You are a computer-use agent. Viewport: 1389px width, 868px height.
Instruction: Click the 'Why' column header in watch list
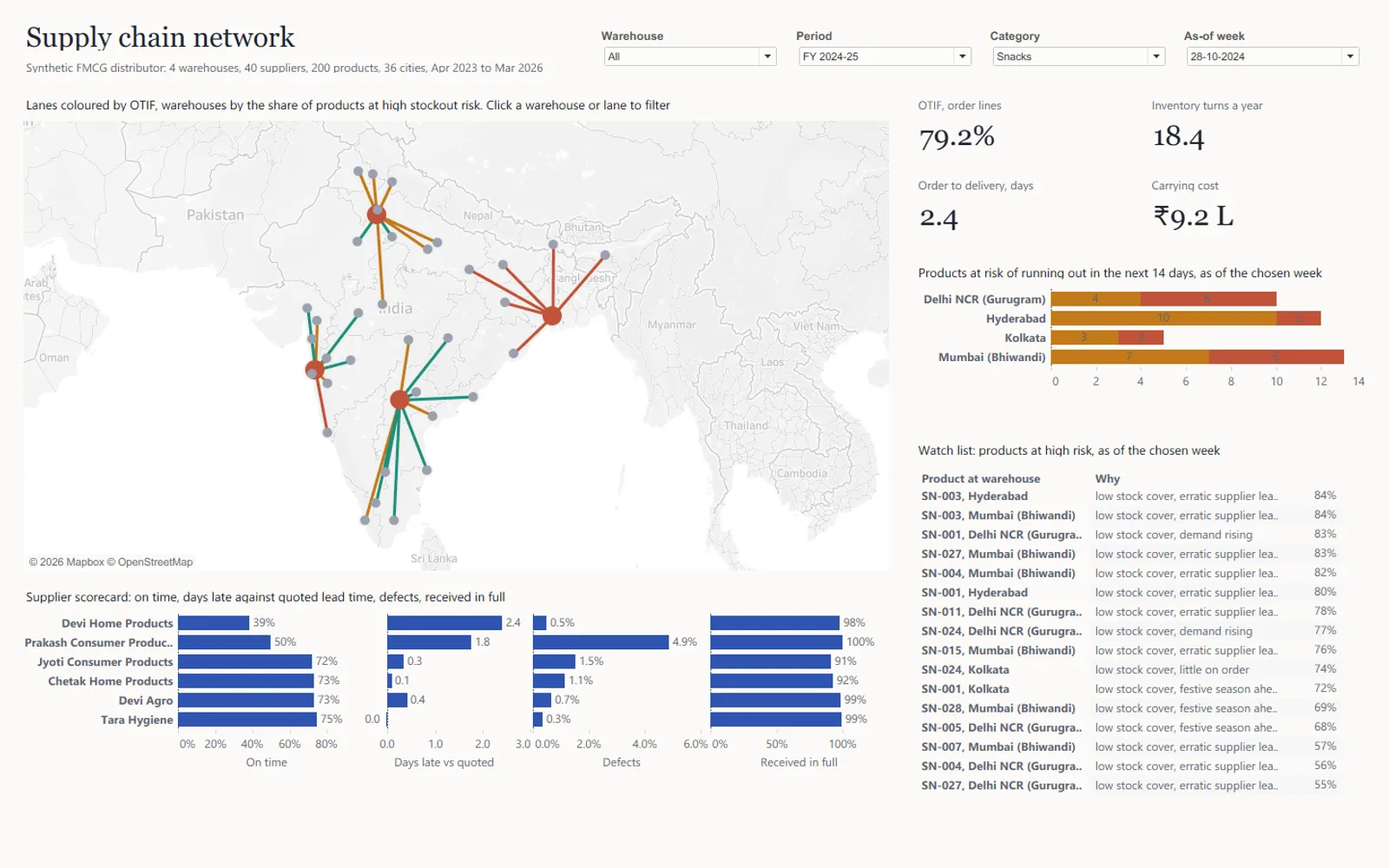click(x=1107, y=478)
